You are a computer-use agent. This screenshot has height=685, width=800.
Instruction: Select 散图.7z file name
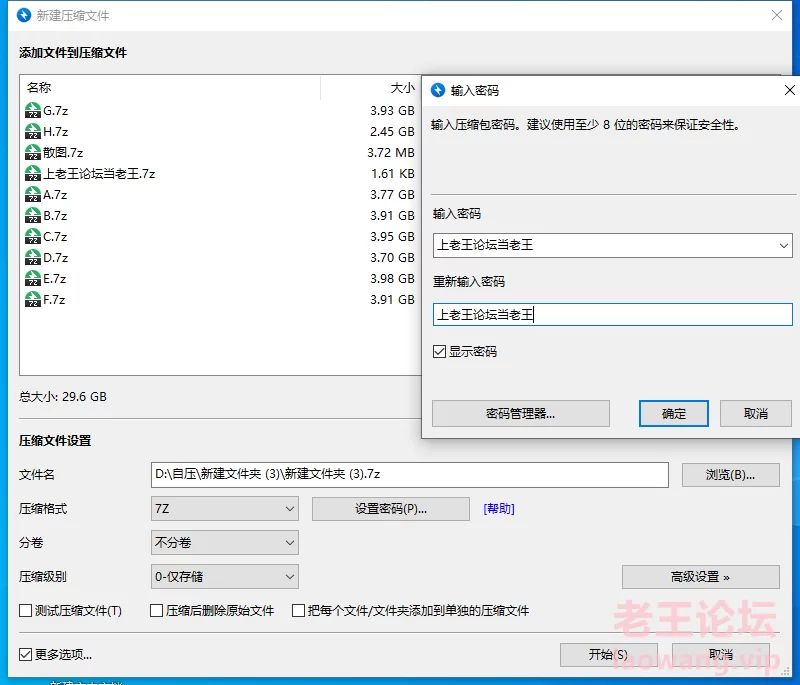(x=63, y=152)
